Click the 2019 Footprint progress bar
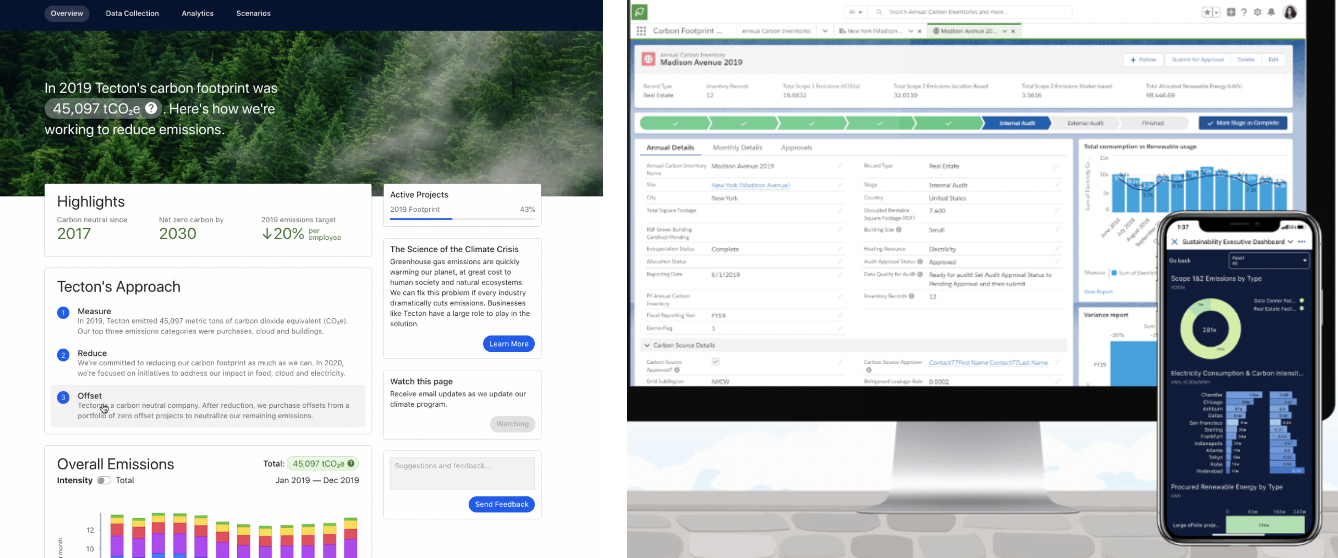 pos(462,218)
